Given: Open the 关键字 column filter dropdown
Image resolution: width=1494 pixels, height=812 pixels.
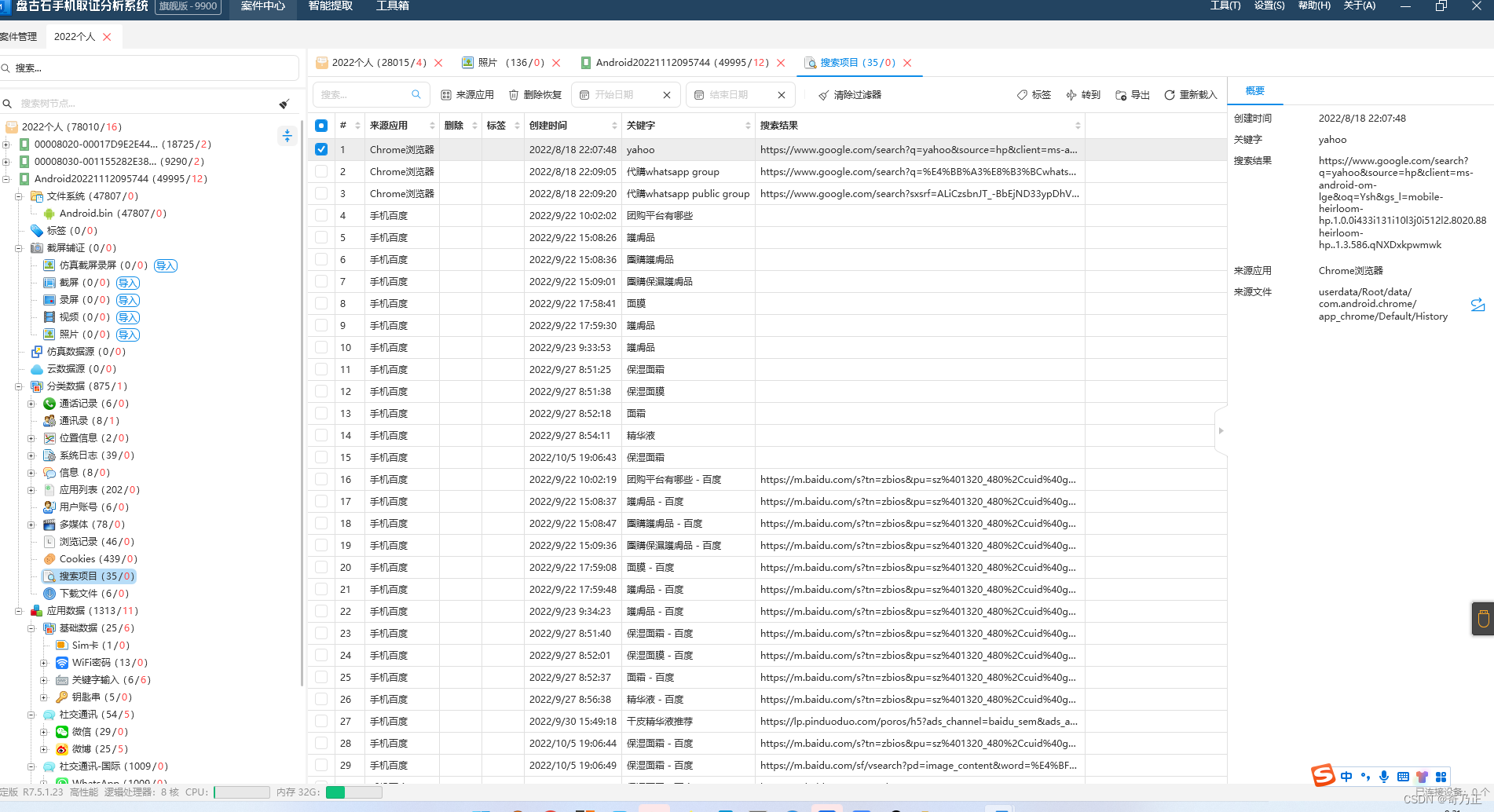Looking at the screenshot, I should click(x=748, y=126).
